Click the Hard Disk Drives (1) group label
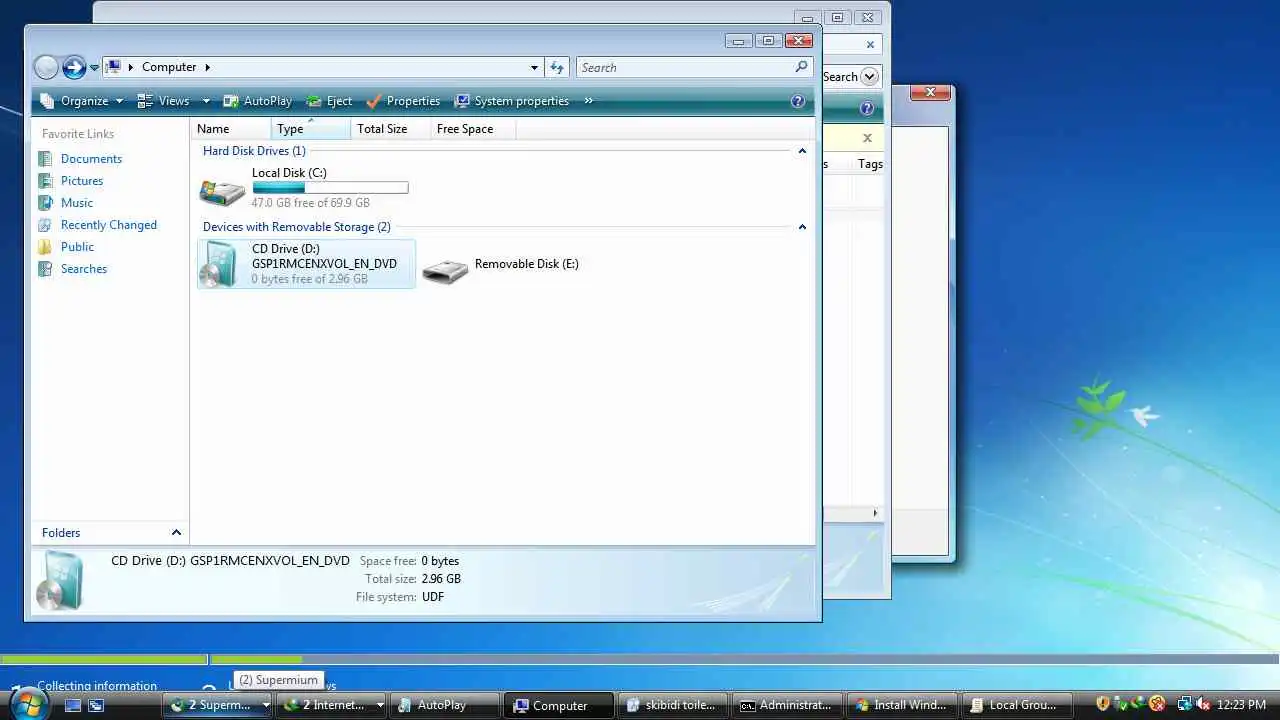Viewport: 1280px width, 720px height. 254,151
